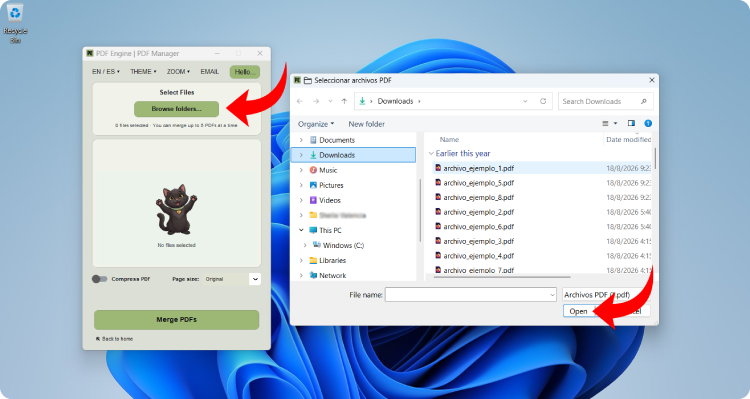
Task: Click the black cat illustration
Action: tap(176, 209)
